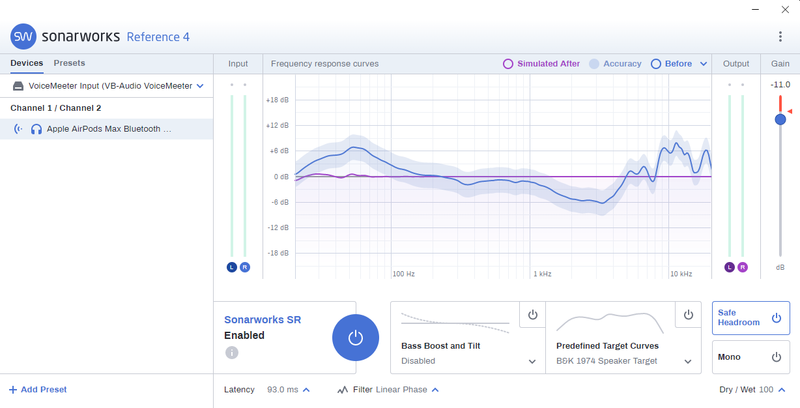This screenshot has height=408, width=800.
Task: Click the Filter waveform icon
Action: (x=342, y=390)
